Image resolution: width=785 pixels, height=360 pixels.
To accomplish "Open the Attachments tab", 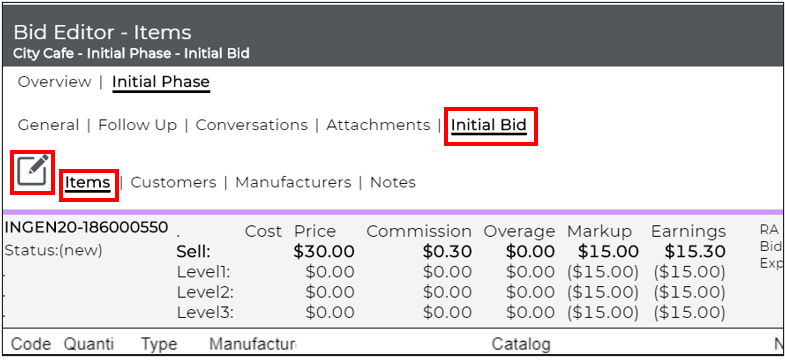I will [x=378, y=125].
